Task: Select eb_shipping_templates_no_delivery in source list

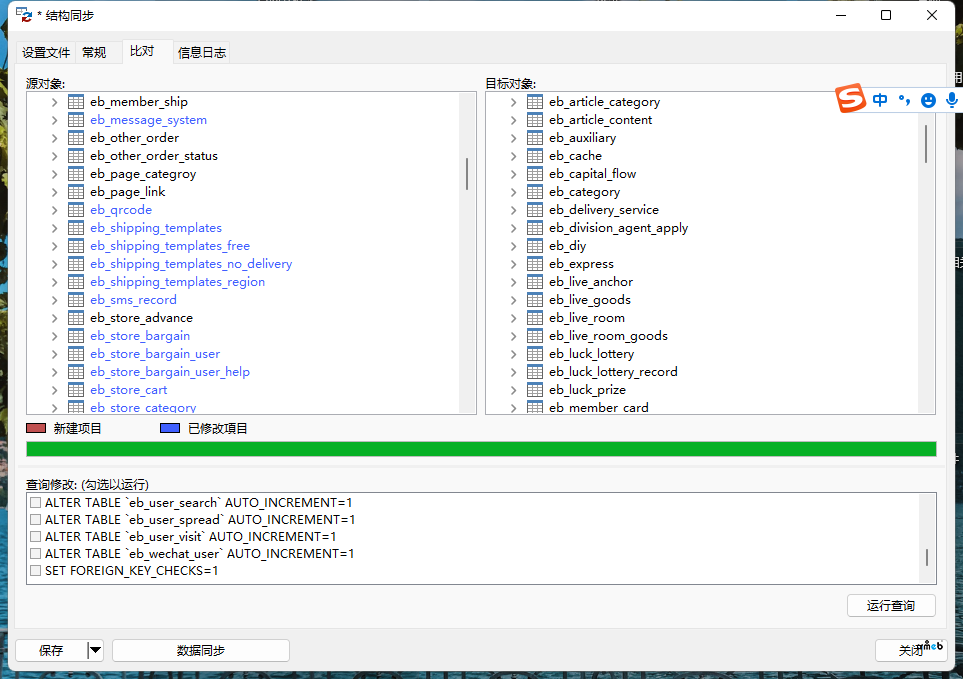Action: point(191,264)
